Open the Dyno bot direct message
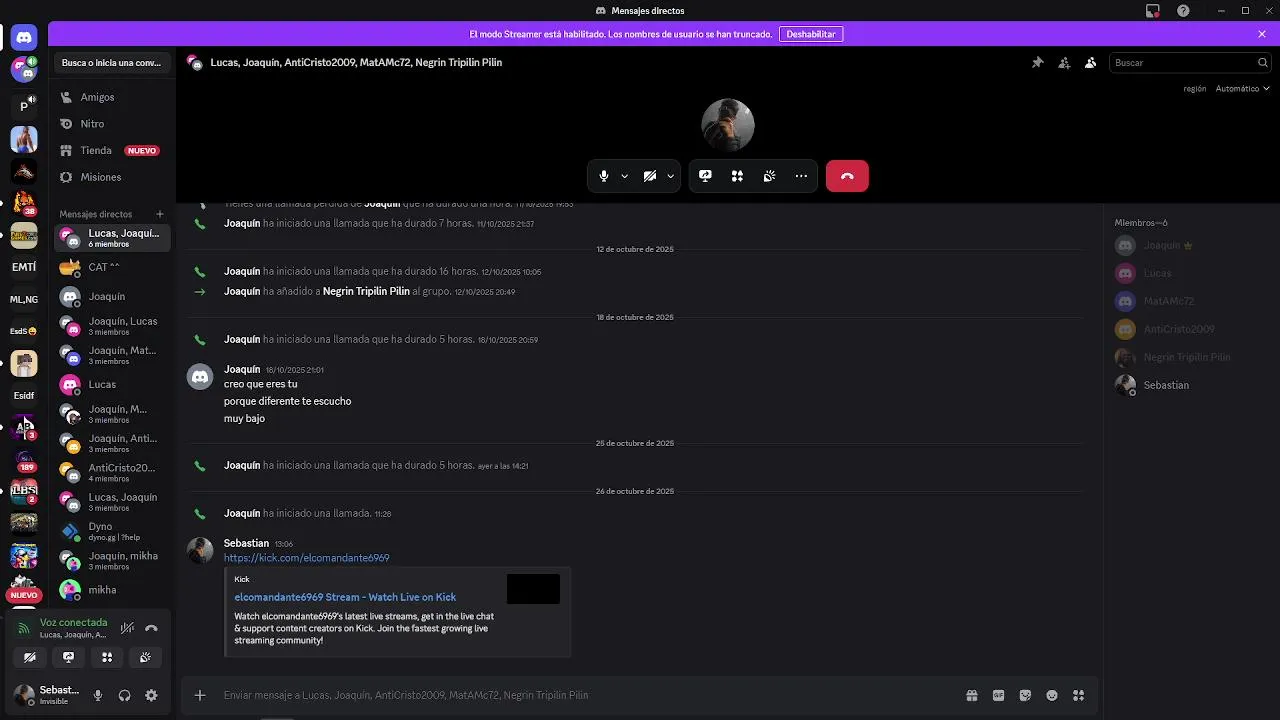The image size is (1280, 720). click(112, 531)
